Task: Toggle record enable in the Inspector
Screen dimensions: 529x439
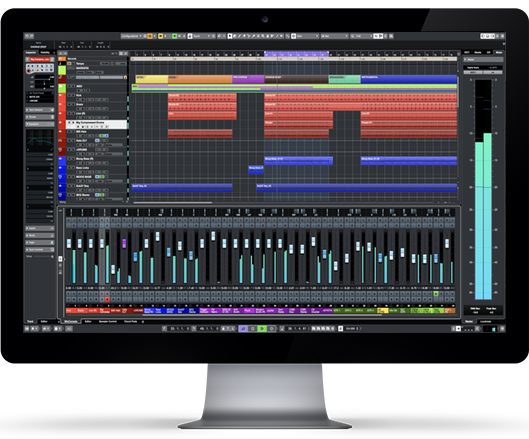Action: [29, 71]
